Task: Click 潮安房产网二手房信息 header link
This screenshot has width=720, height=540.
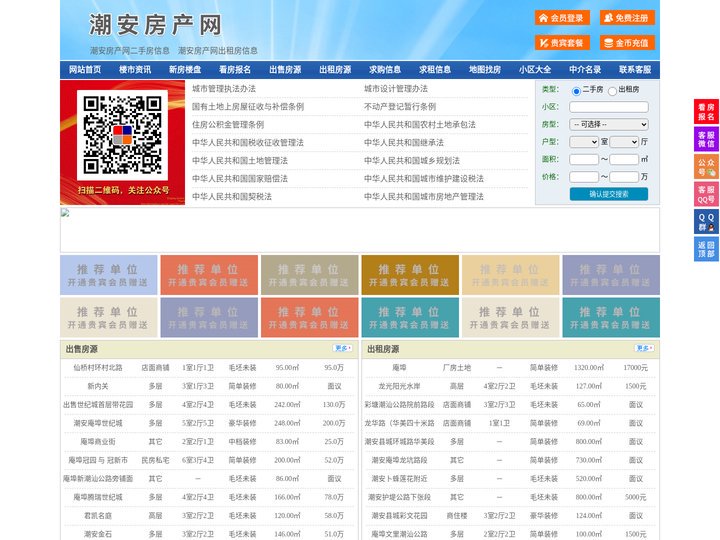Action: click(130, 51)
